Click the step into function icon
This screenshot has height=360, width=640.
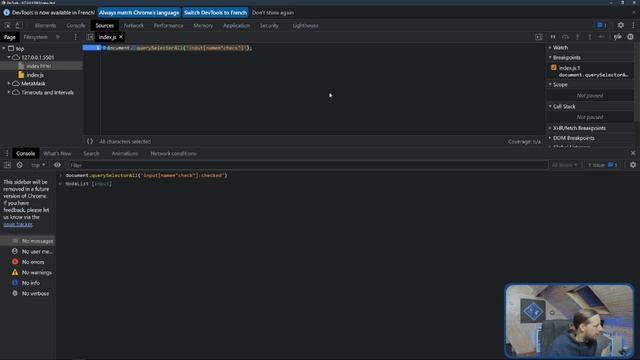[578, 37]
